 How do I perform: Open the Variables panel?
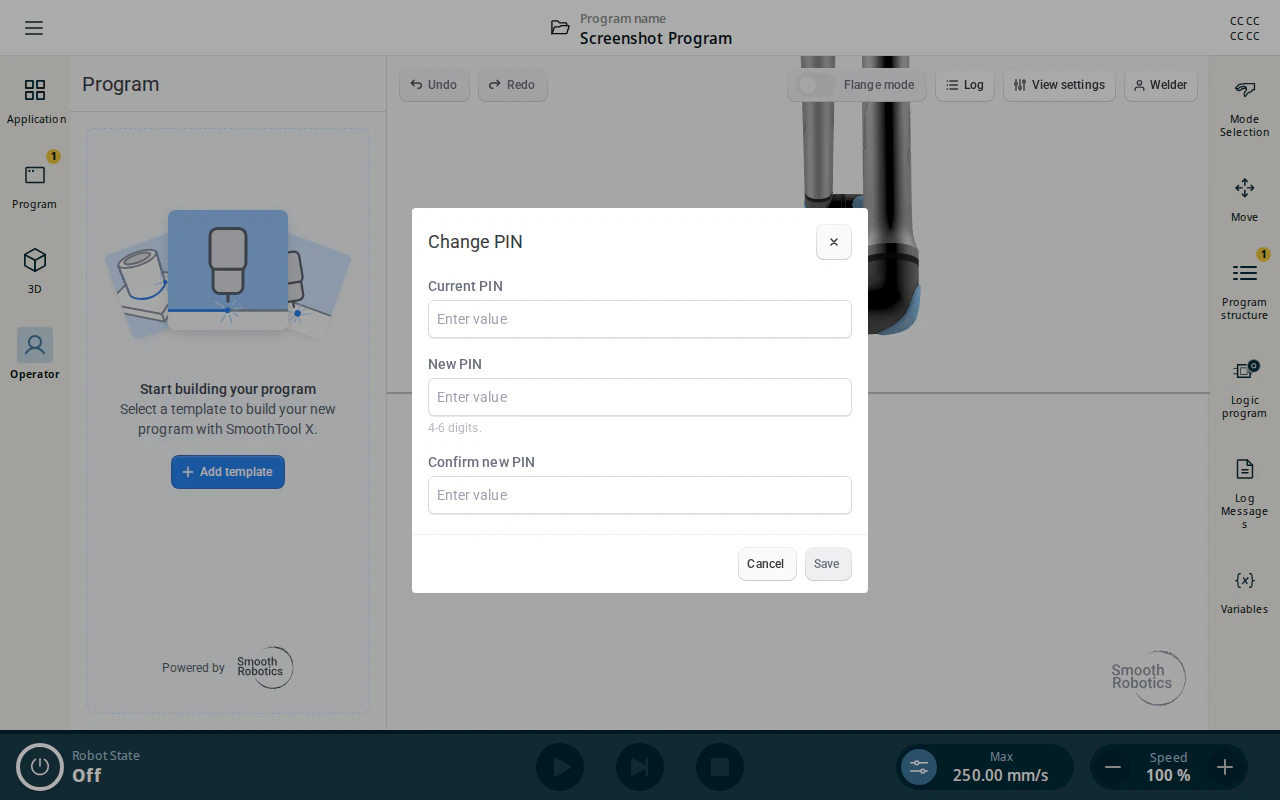click(x=1244, y=592)
